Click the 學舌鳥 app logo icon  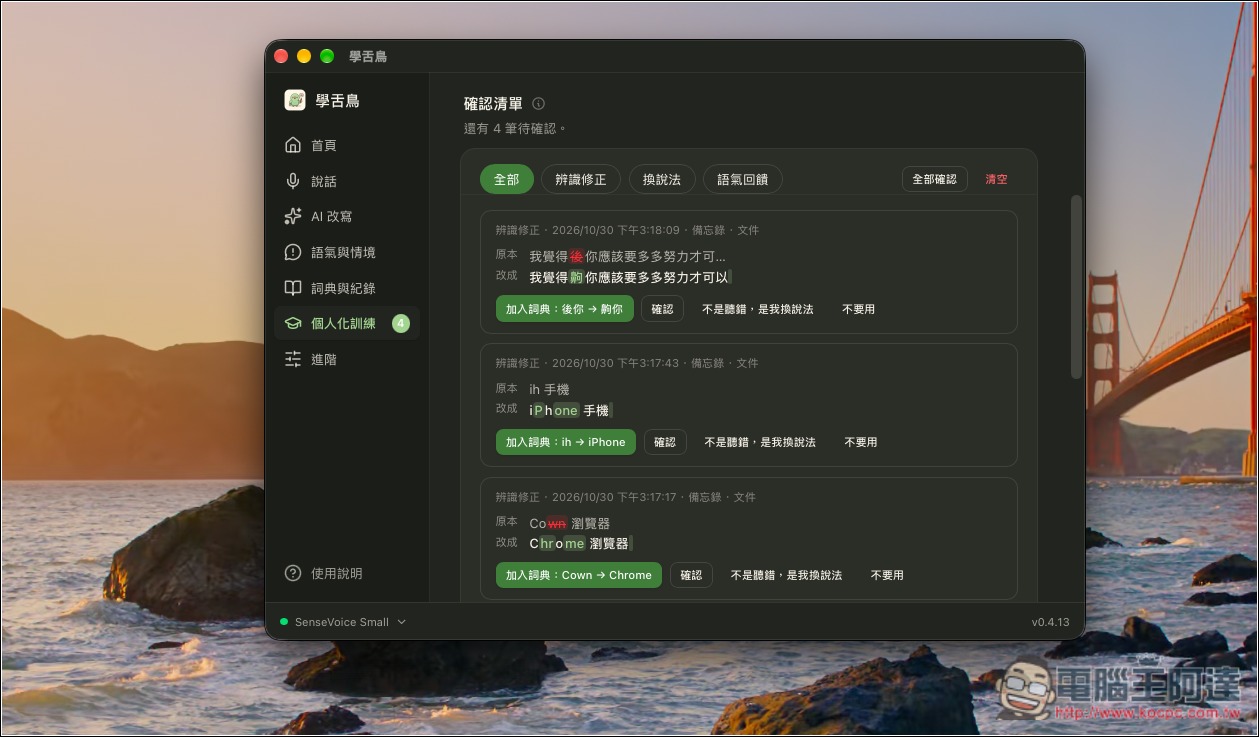point(295,100)
